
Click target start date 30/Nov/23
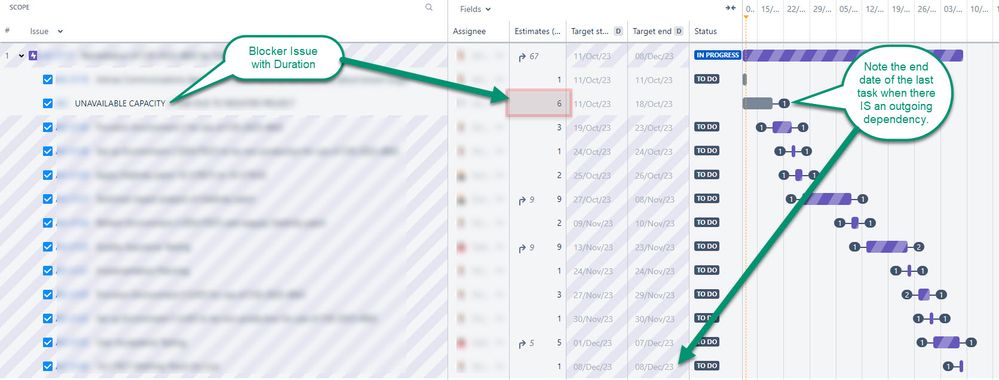[x=593, y=319]
